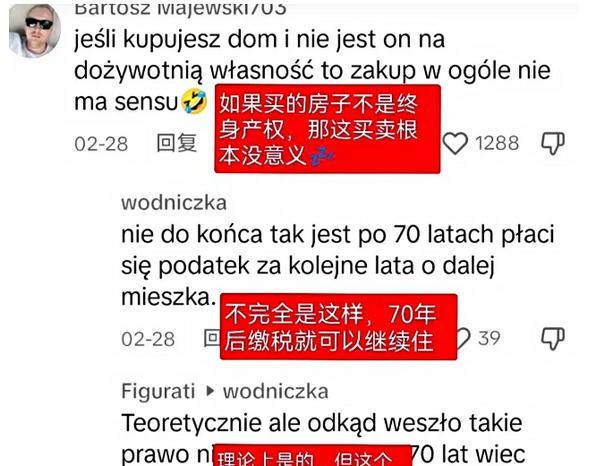The image size is (609, 466).
Task: Reply to Bartosz's comment using 回复
Action: [x=177, y=143]
